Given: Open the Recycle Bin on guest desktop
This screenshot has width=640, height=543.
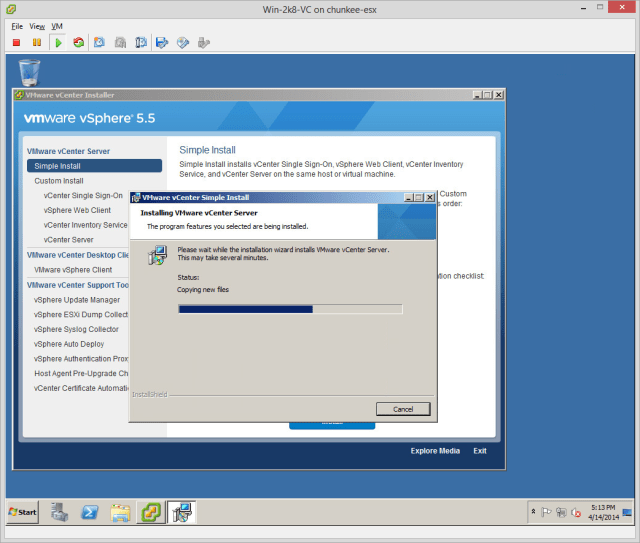Looking at the screenshot, I should [x=29, y=73].
